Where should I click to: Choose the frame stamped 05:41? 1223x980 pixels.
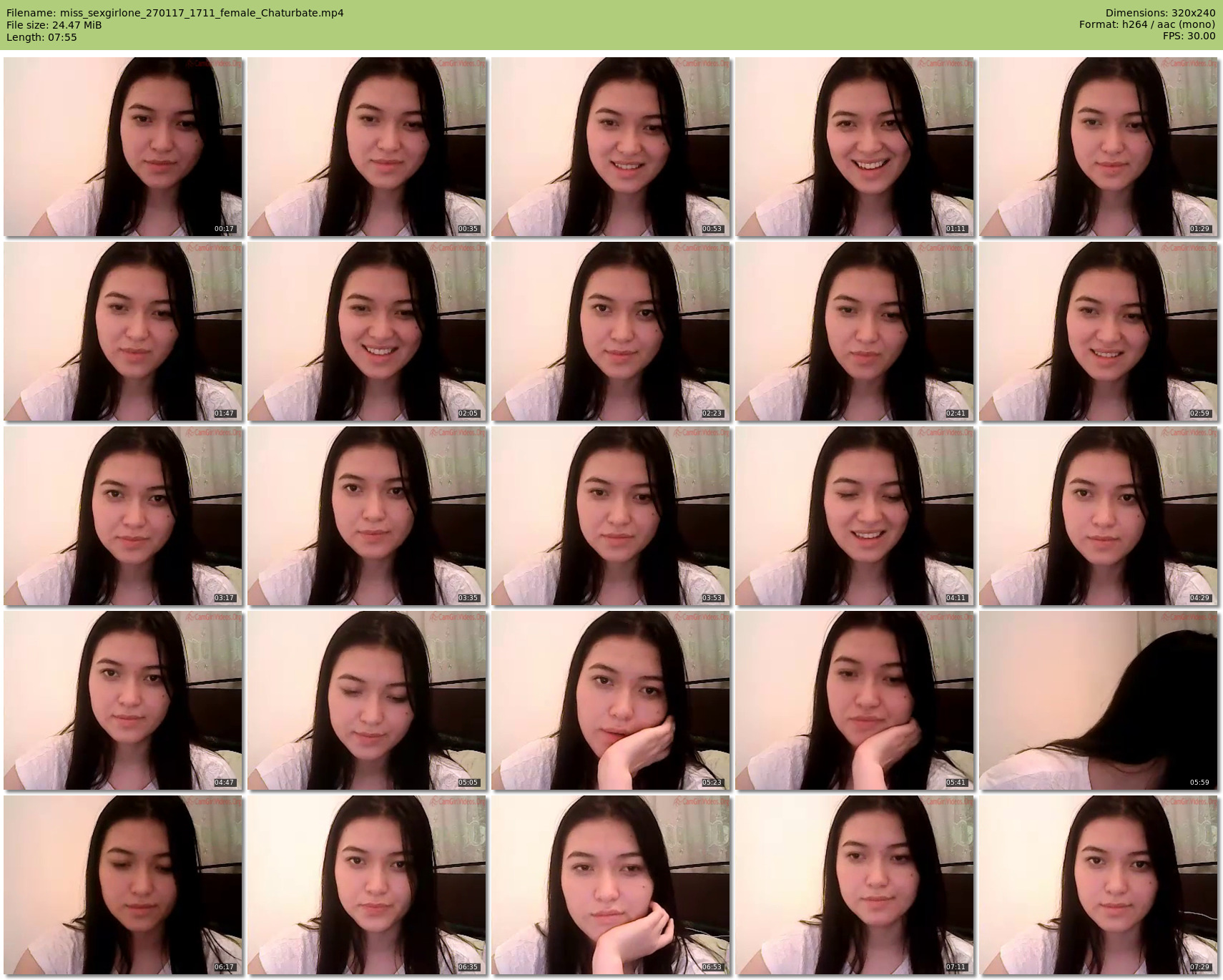pos(855,700)
